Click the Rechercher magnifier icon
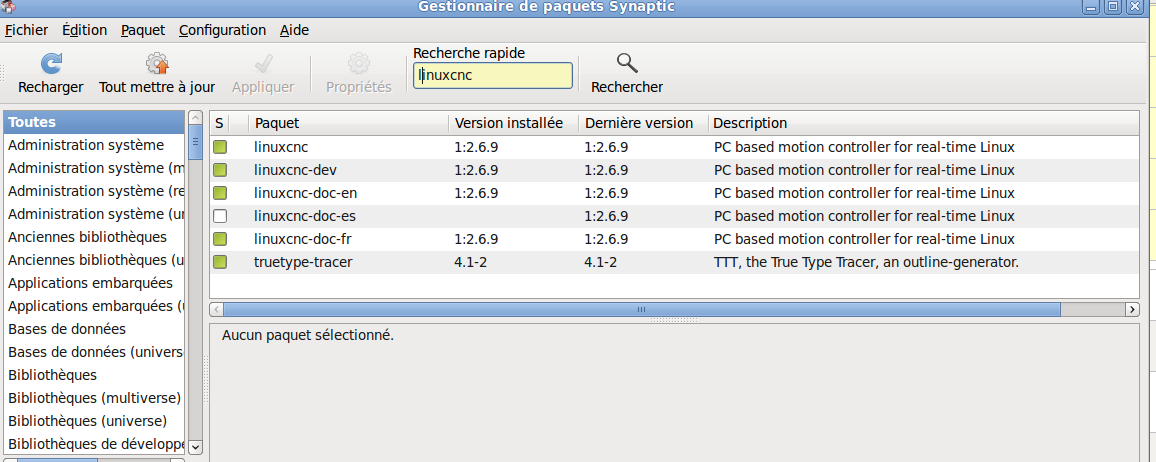The height and width of the screenshot is (462, 1156). [x=627, y=63]
